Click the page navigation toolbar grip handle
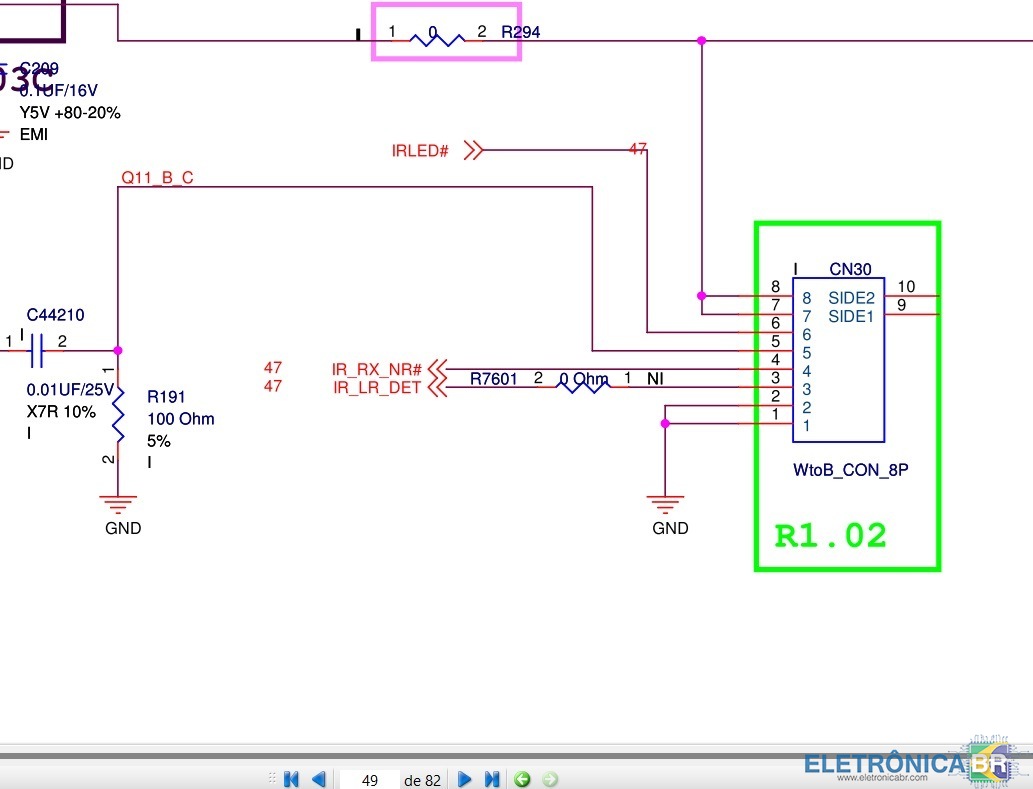 (x=269, y=779)
